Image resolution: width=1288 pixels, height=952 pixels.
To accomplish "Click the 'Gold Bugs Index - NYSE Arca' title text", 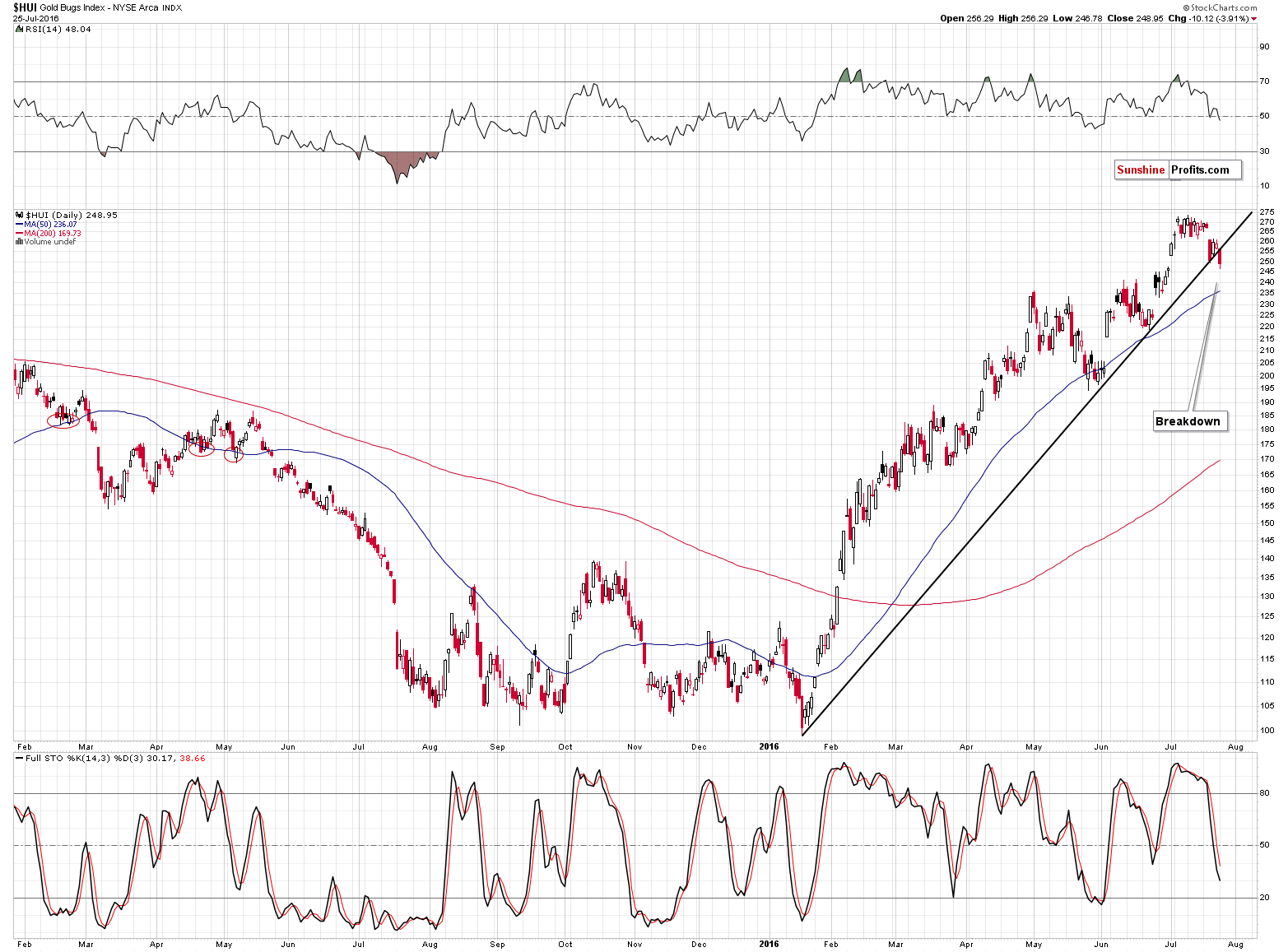I will [x=100, y=7].
